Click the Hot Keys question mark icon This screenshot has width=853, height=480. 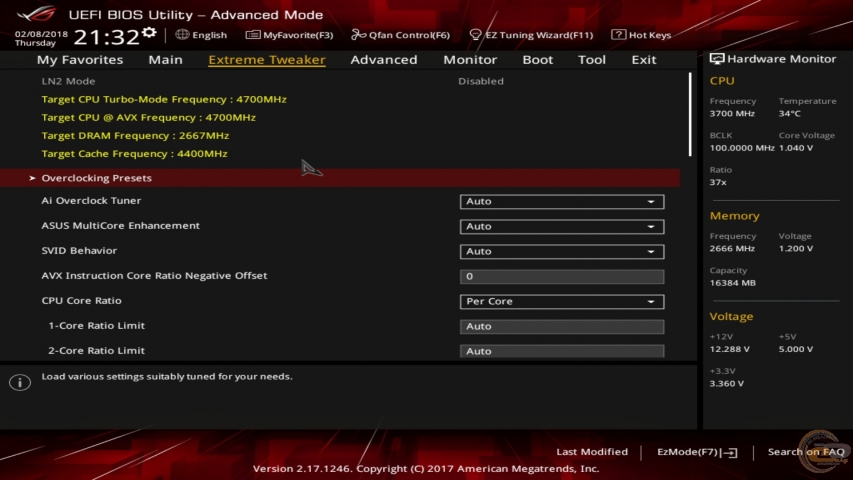pyautogui.click(x=618, y=34)
